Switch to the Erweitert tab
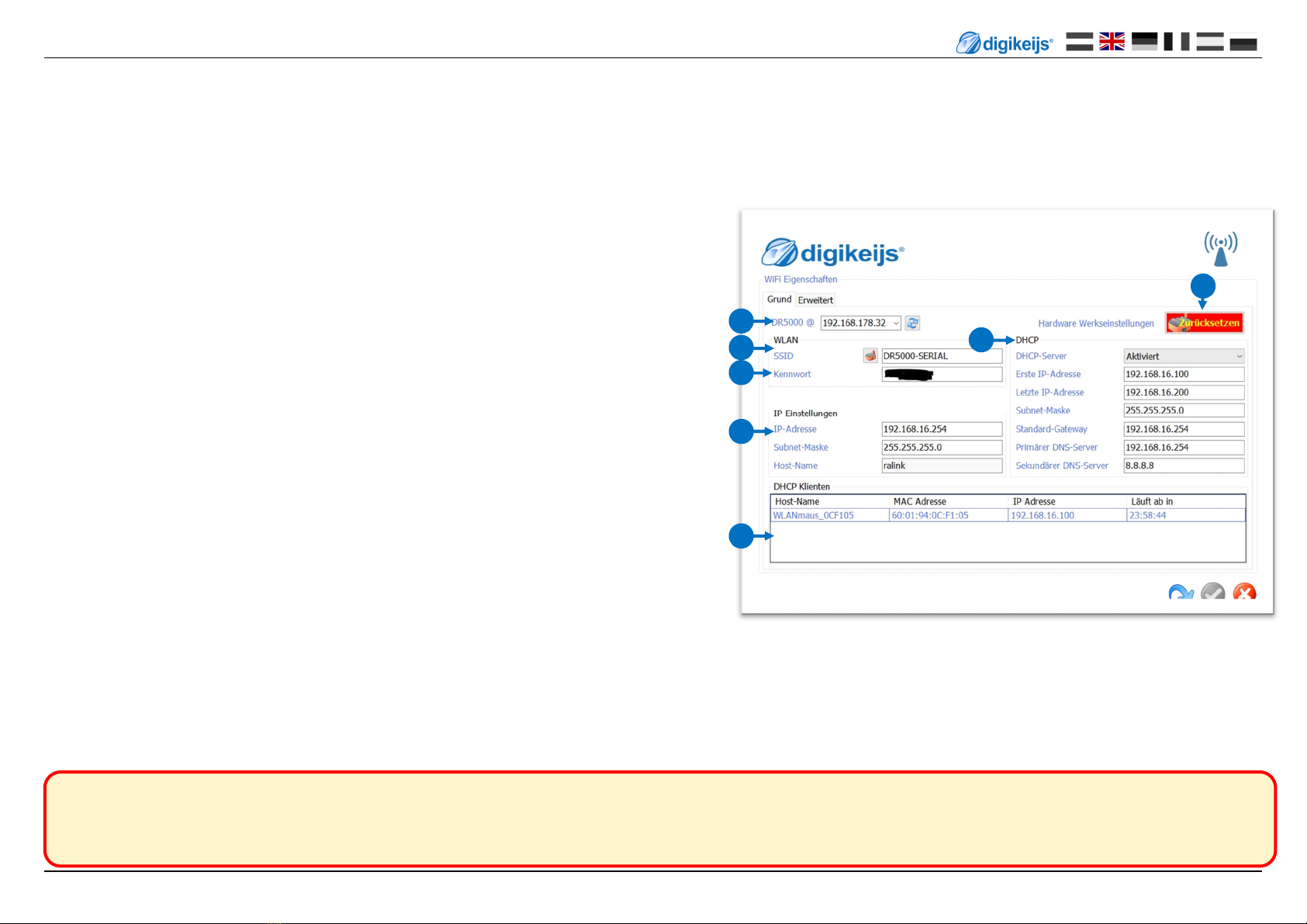Screen dimensions: 1307x924 pos(815,300)
